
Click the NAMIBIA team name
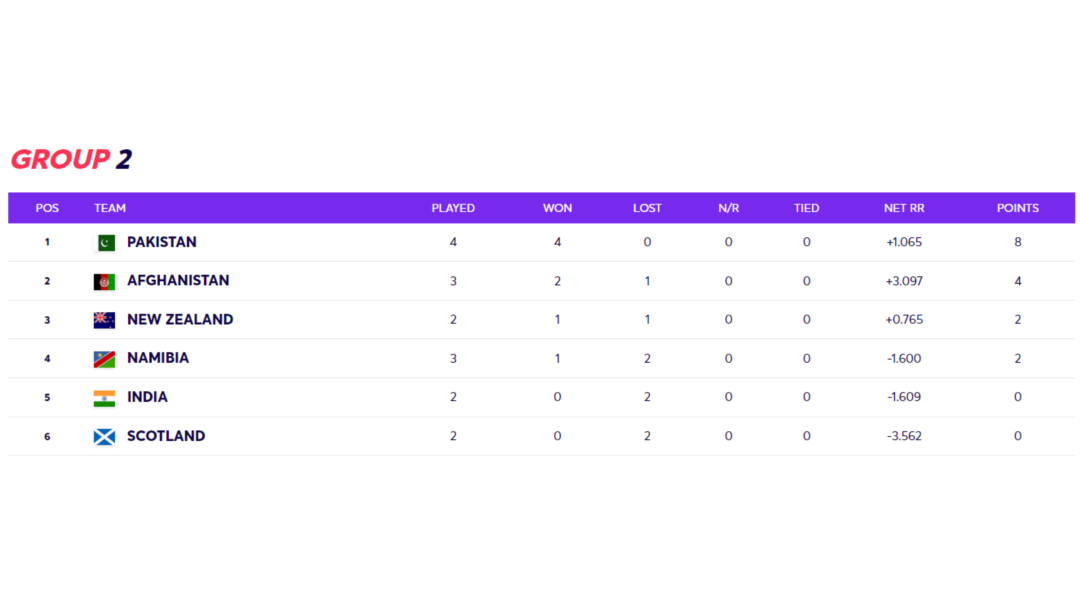(x=158, y=358)
